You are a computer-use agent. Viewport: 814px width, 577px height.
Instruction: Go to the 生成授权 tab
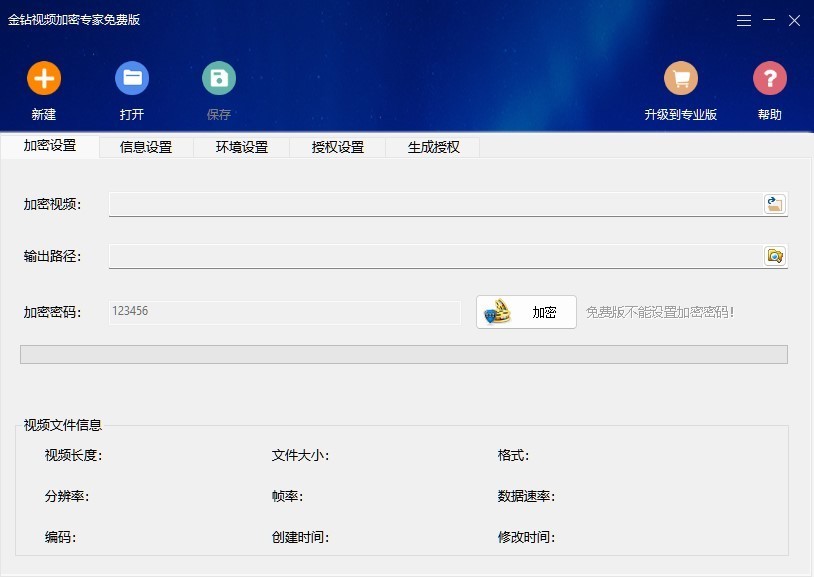tap(434, 147)
